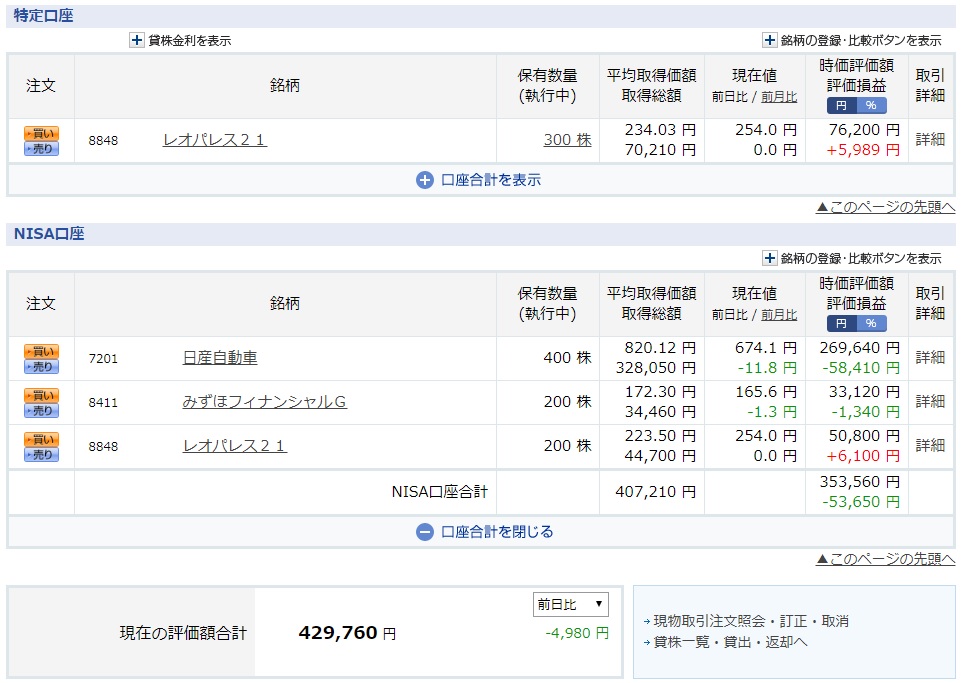Click 売り button for みずほフィナンシャルG
This screenshot has height=683, width=965.
(x=41, y=410)
